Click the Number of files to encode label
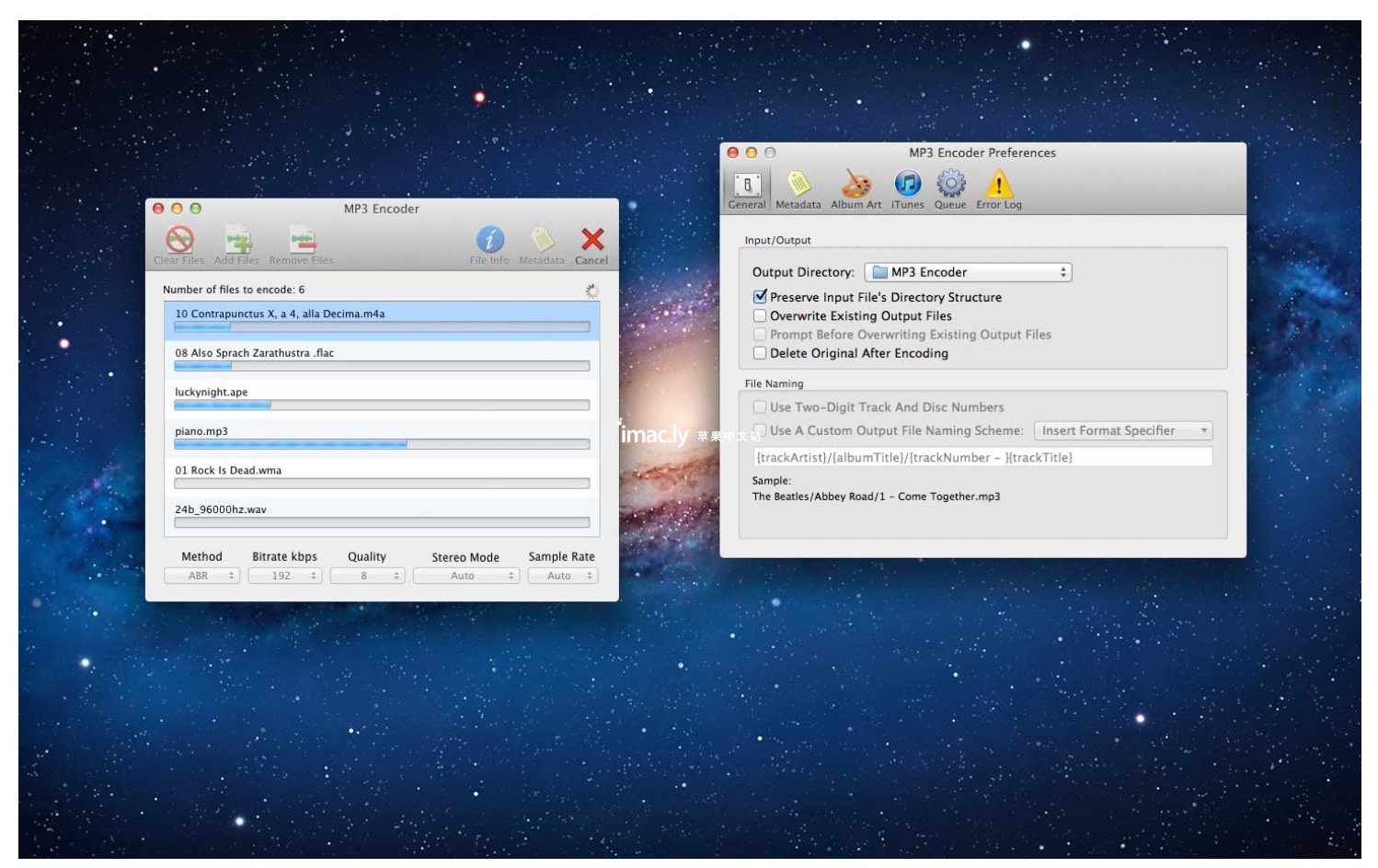The width and height of the screenshot is (1378, 868). [234, 290]
